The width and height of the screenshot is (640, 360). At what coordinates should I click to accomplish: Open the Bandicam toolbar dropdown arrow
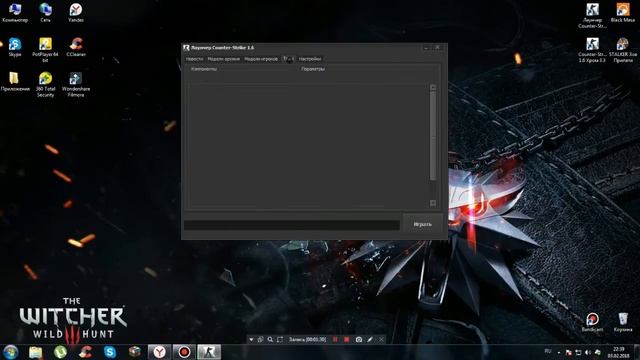click(x=251, y=340)
